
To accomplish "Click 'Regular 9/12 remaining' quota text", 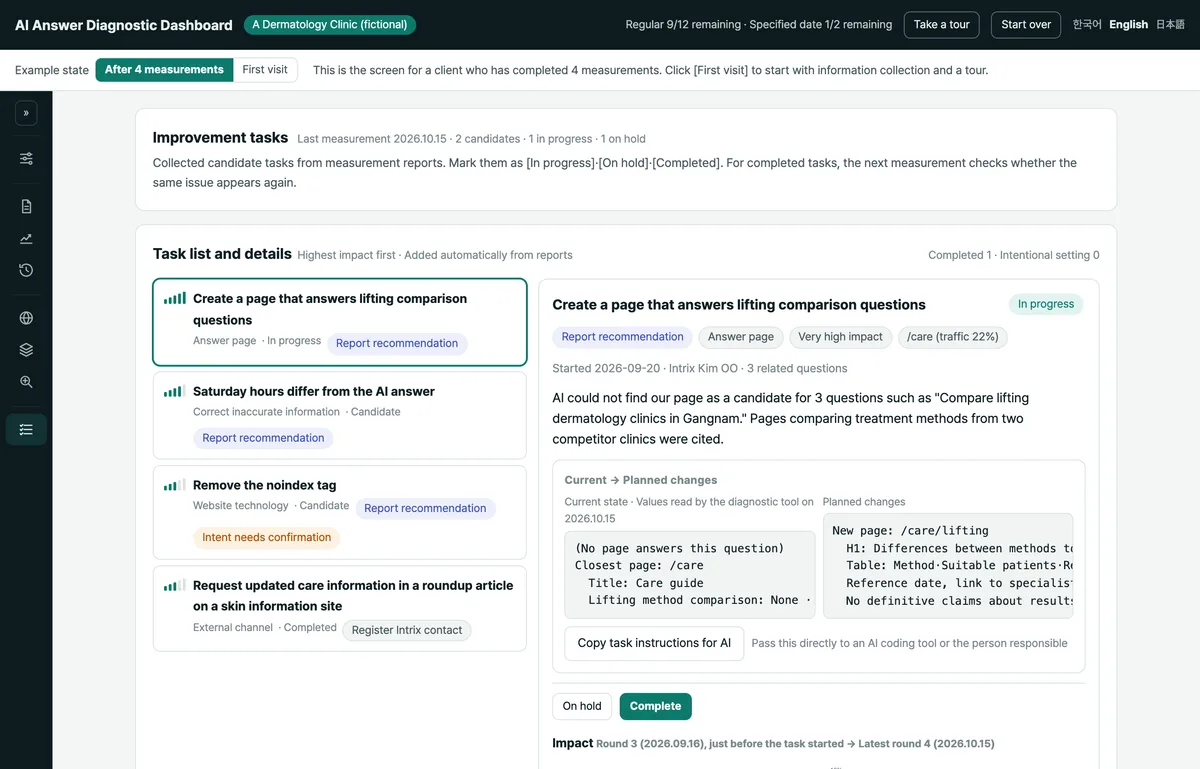I will 683,25.
